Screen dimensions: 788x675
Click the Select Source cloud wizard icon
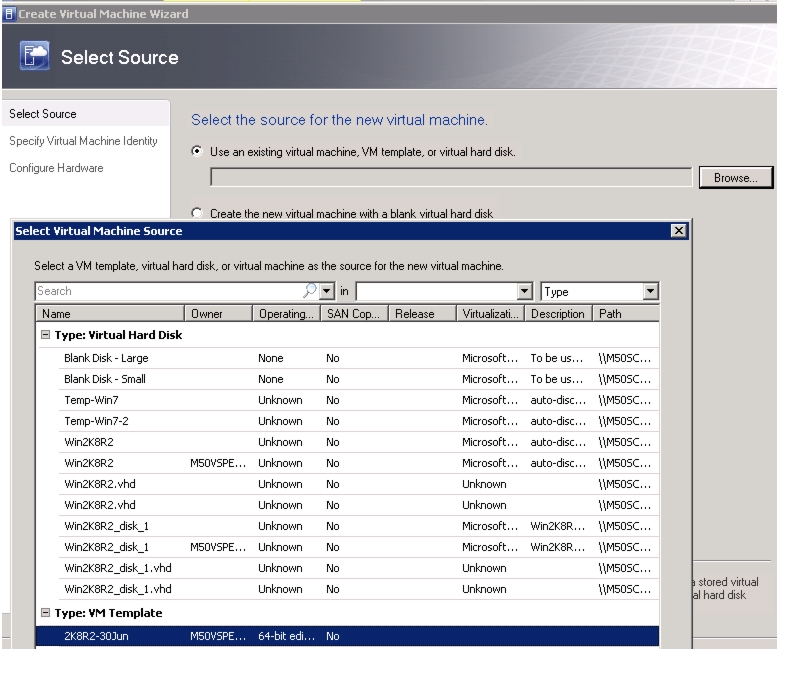[35, 56]
